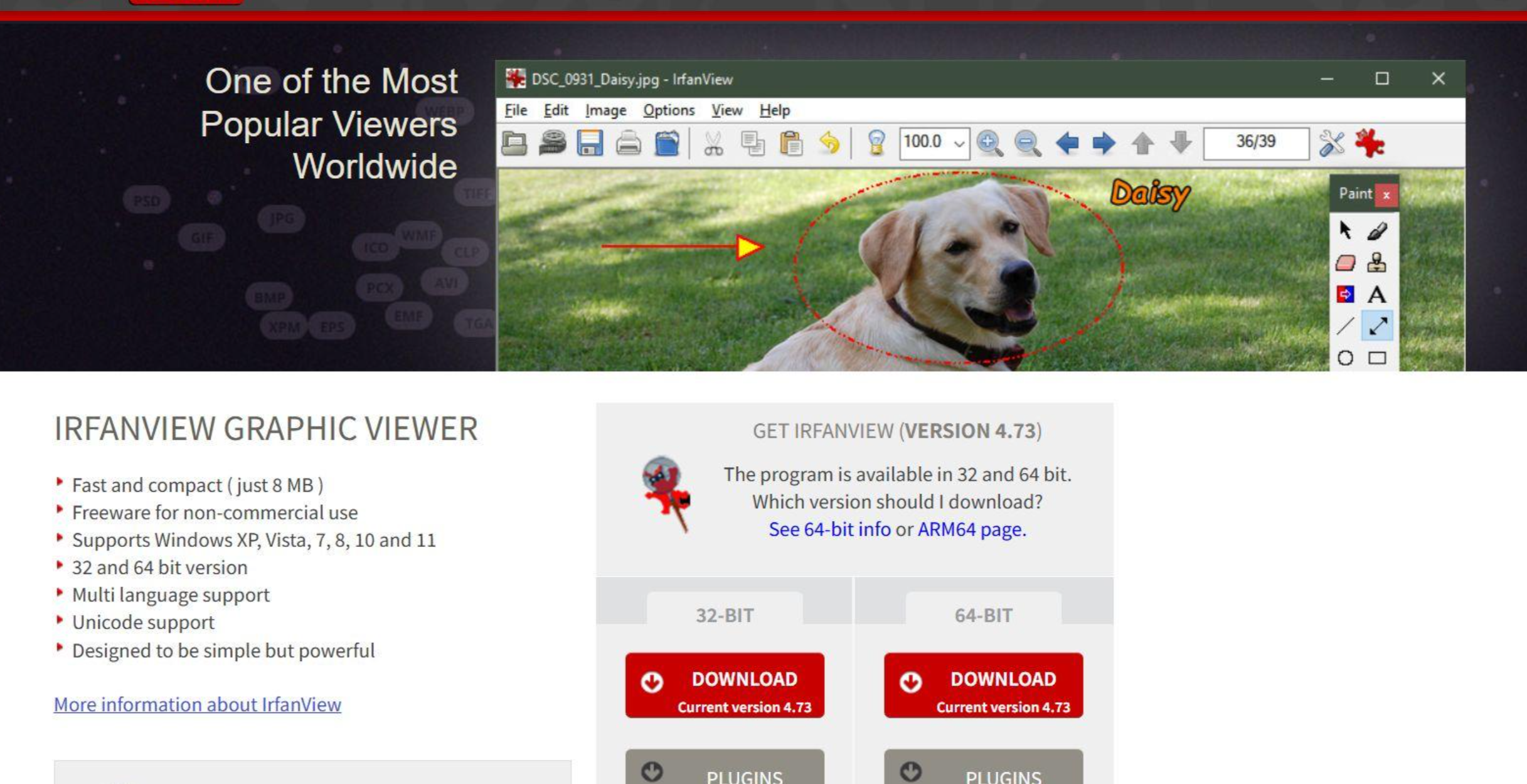Open the View menu
The height and width of the screenshot is (784, 1527).
tap(726, 110)
